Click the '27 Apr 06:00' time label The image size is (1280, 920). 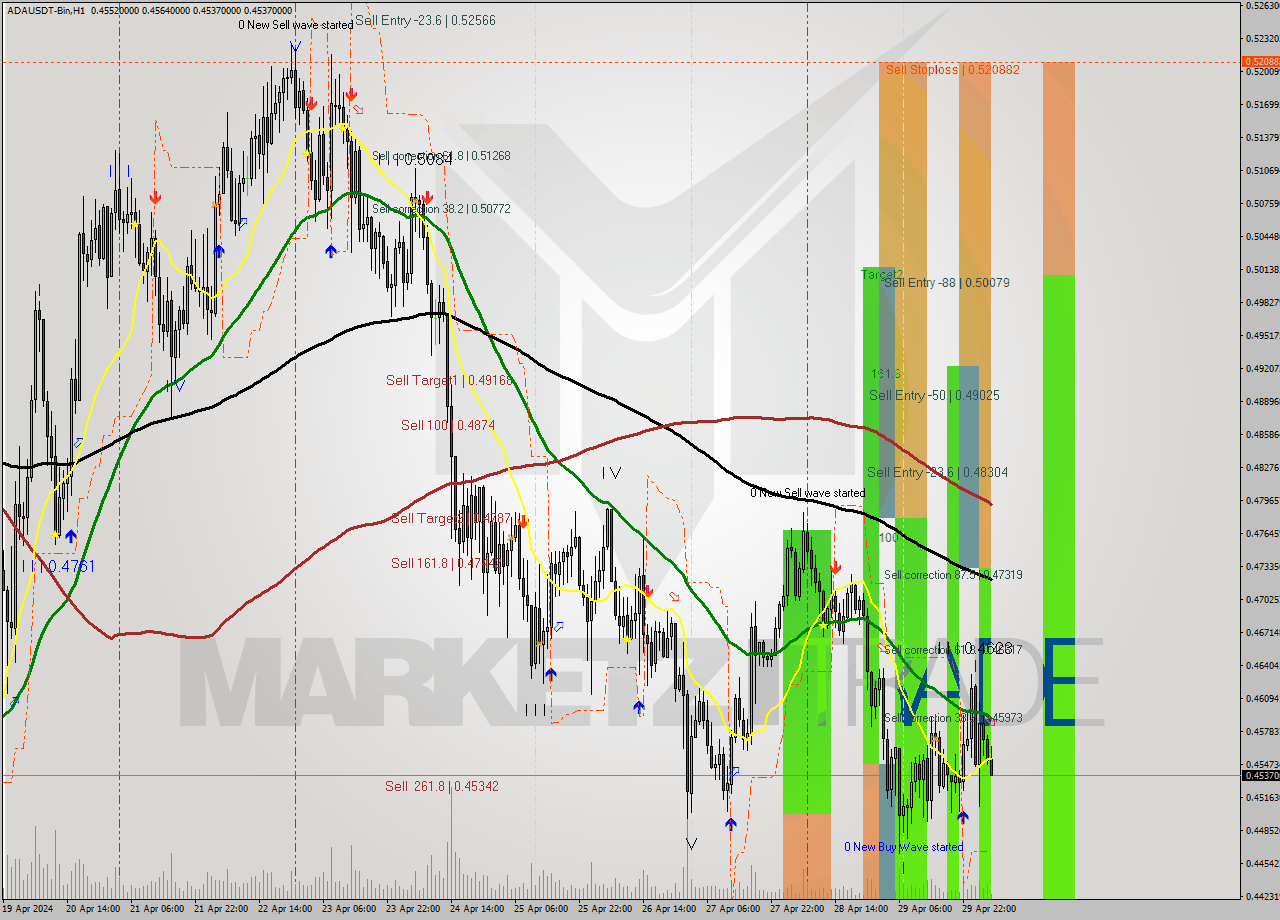click(733, 909)
